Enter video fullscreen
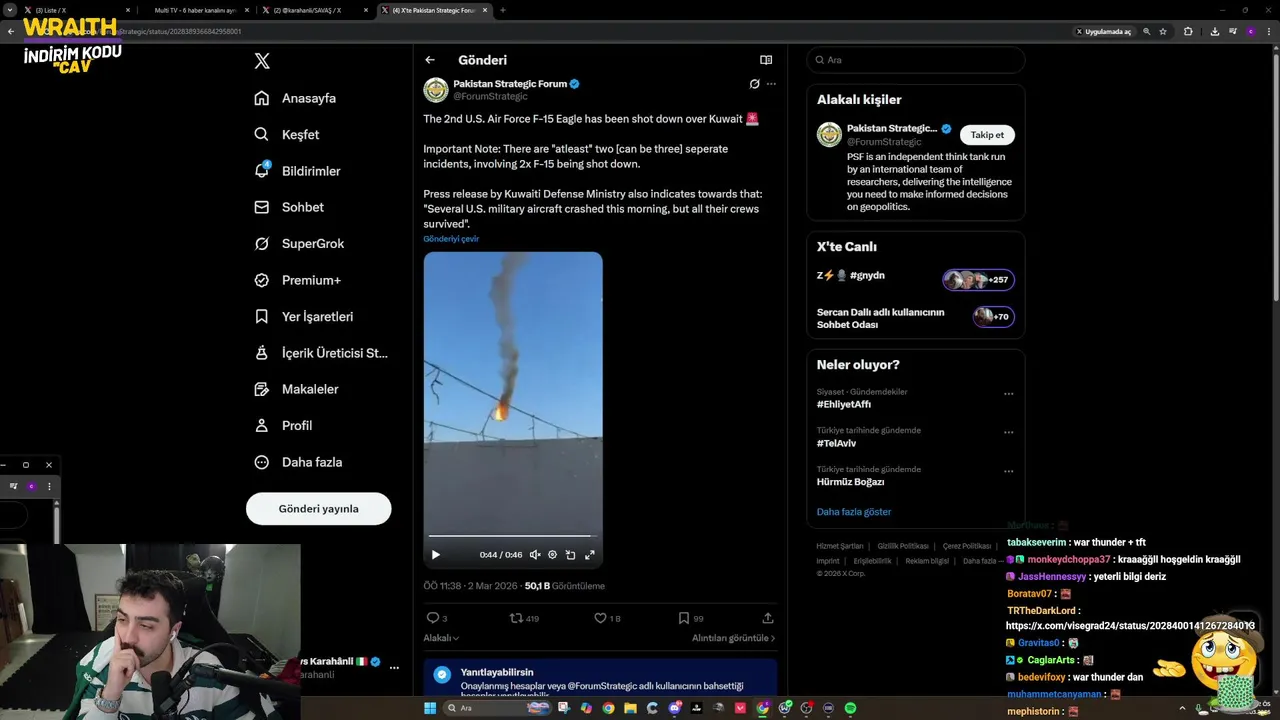Image resolution: width=1280 pixels, height=720 pixels. pos(590,554)
